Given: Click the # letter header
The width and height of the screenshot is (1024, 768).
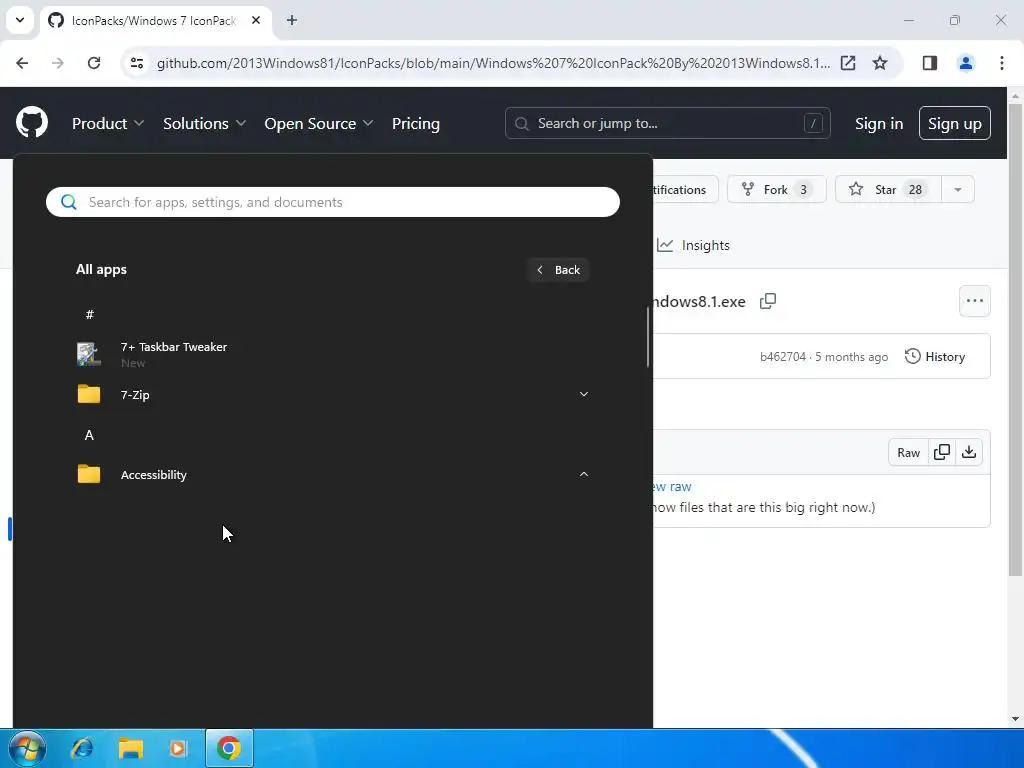Looking at the screenshot, I should (x=89, y=315).
